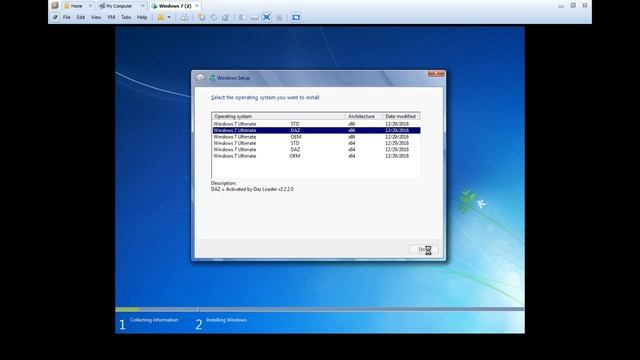Select Windows 7 Ultimate DAZ x64 row
Image resolution: width=640 pixels, height=360 pixels.
pyautogui.click(x=316, y=149)
